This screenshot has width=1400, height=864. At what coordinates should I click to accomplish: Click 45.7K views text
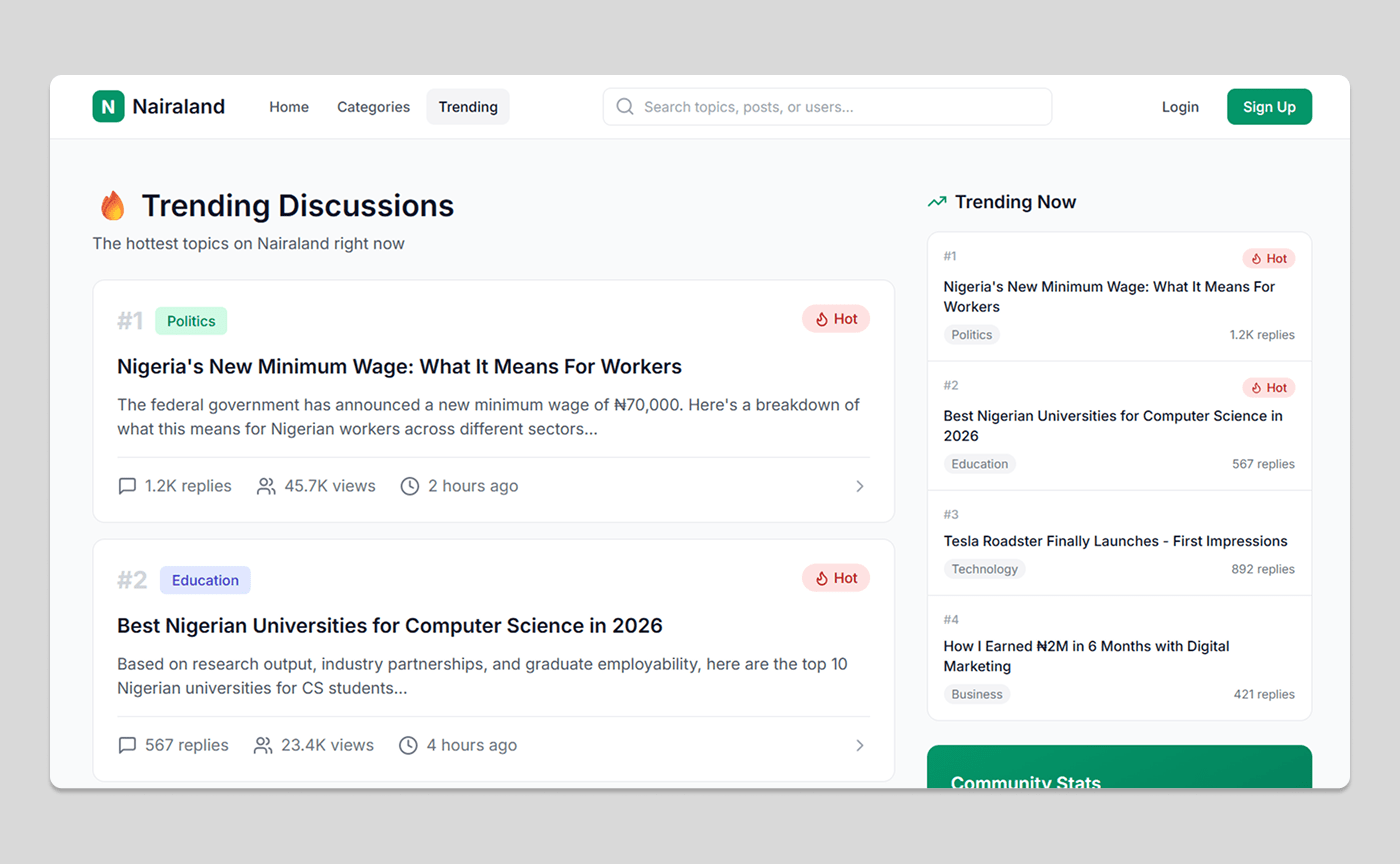(x=330, y=486)
